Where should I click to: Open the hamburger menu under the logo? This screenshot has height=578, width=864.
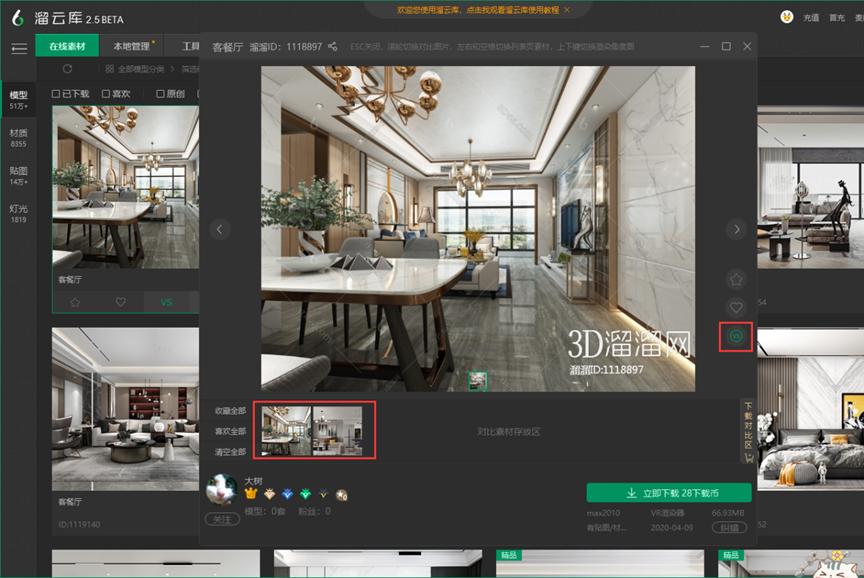point(18,48)
